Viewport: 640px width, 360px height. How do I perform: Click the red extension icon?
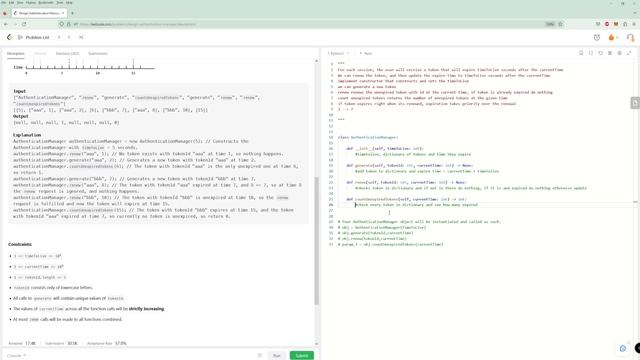(x=607, y=24)
